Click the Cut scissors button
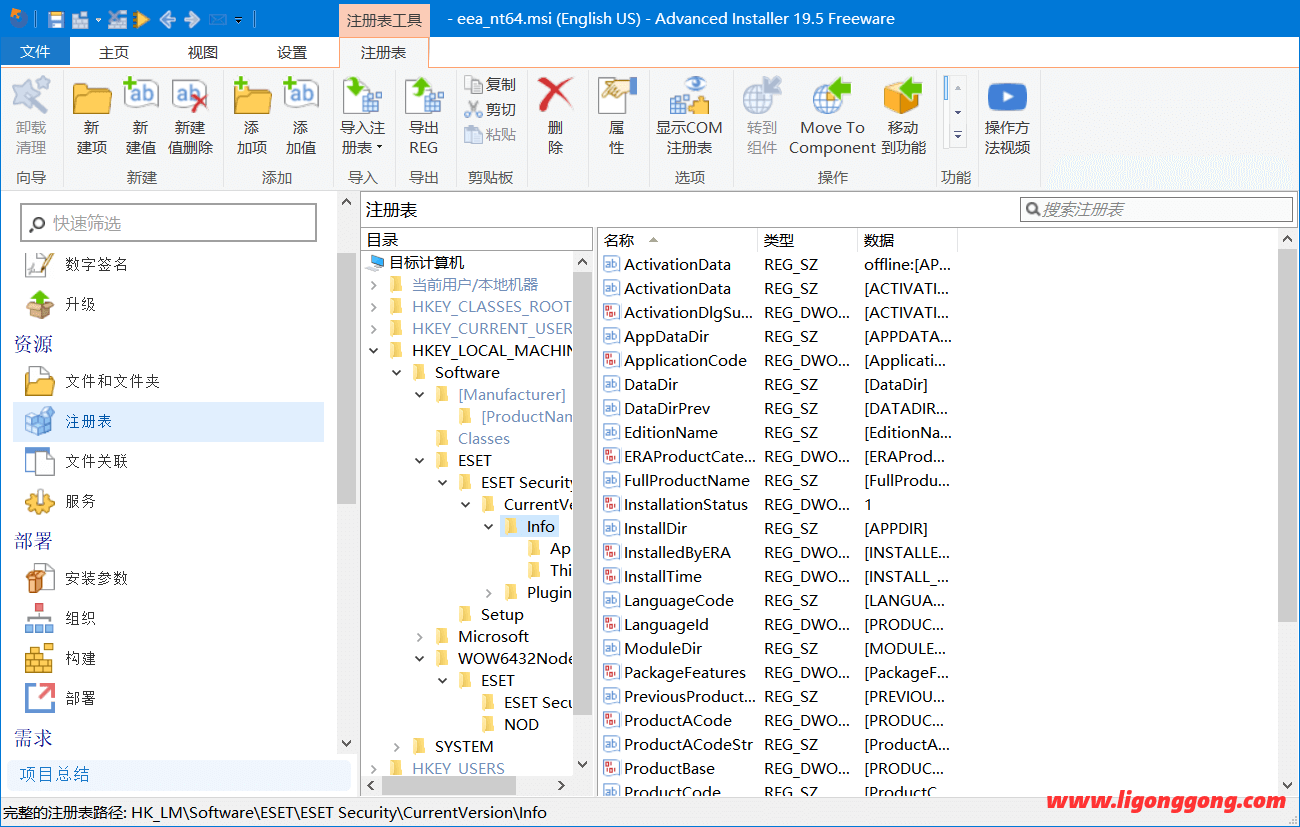 [491, 110]
